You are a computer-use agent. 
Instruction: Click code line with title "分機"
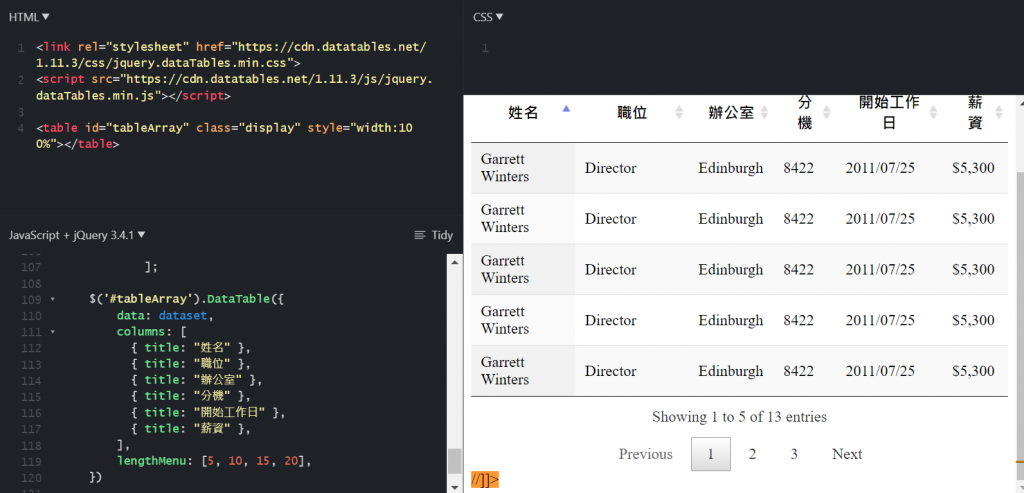click(191, 396)
